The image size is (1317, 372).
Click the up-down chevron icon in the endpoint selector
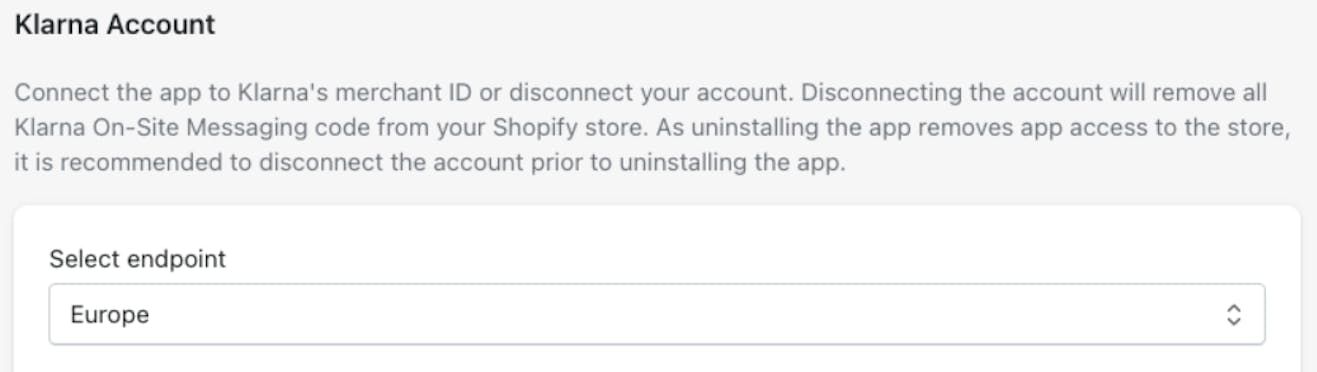(x=1234, y=315)
